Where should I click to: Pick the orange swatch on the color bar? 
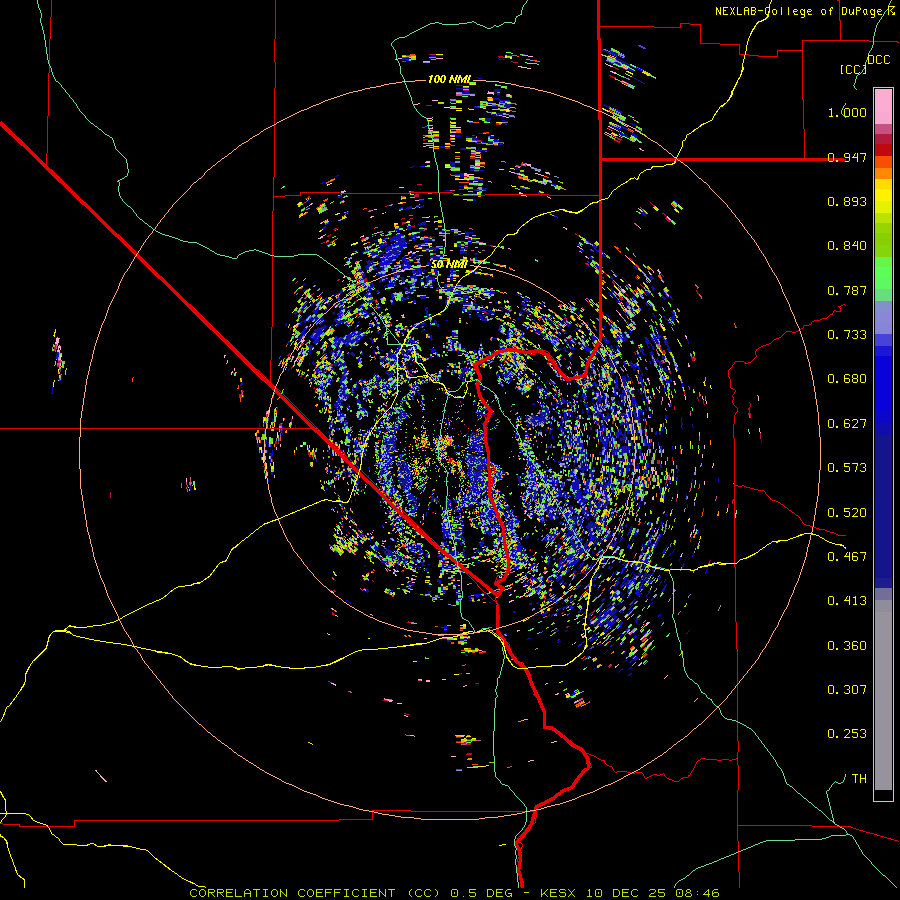click(x=883, y=173)
